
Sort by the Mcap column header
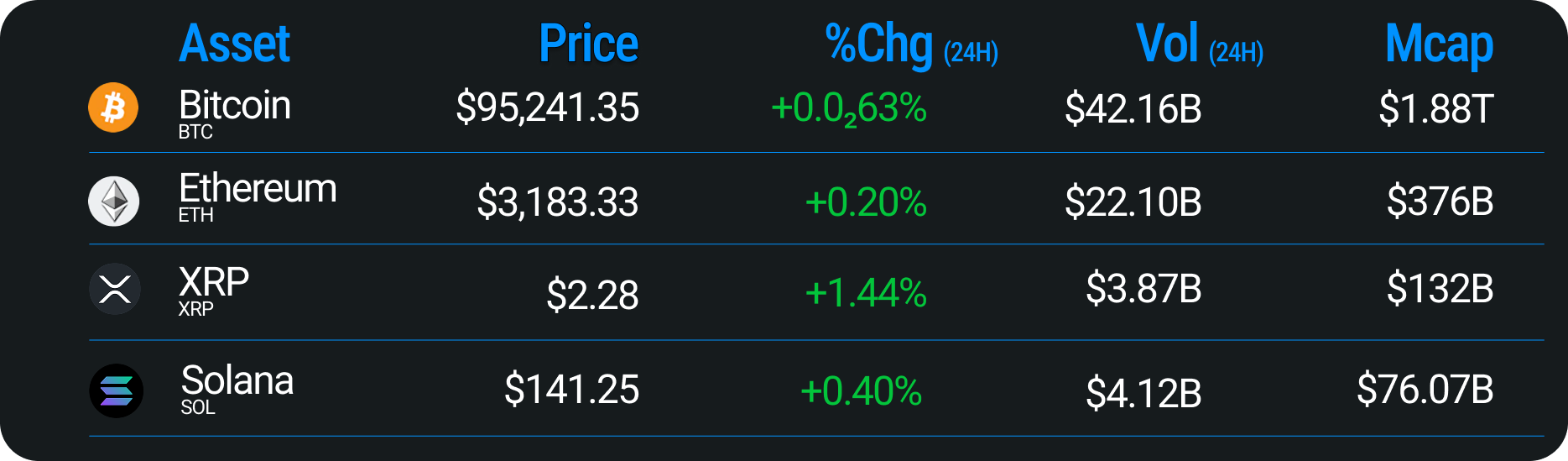click(1439, 45)
